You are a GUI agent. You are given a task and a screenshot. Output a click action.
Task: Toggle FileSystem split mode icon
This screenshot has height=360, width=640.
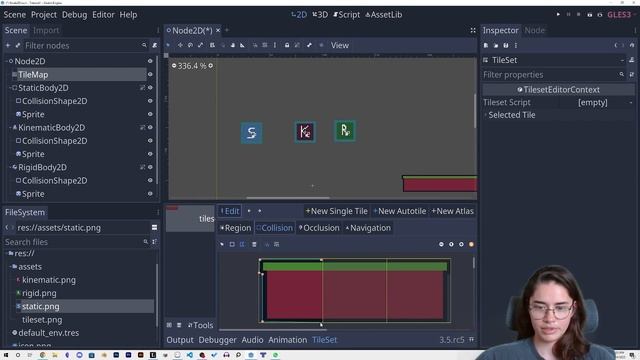[x=154, y=228]
